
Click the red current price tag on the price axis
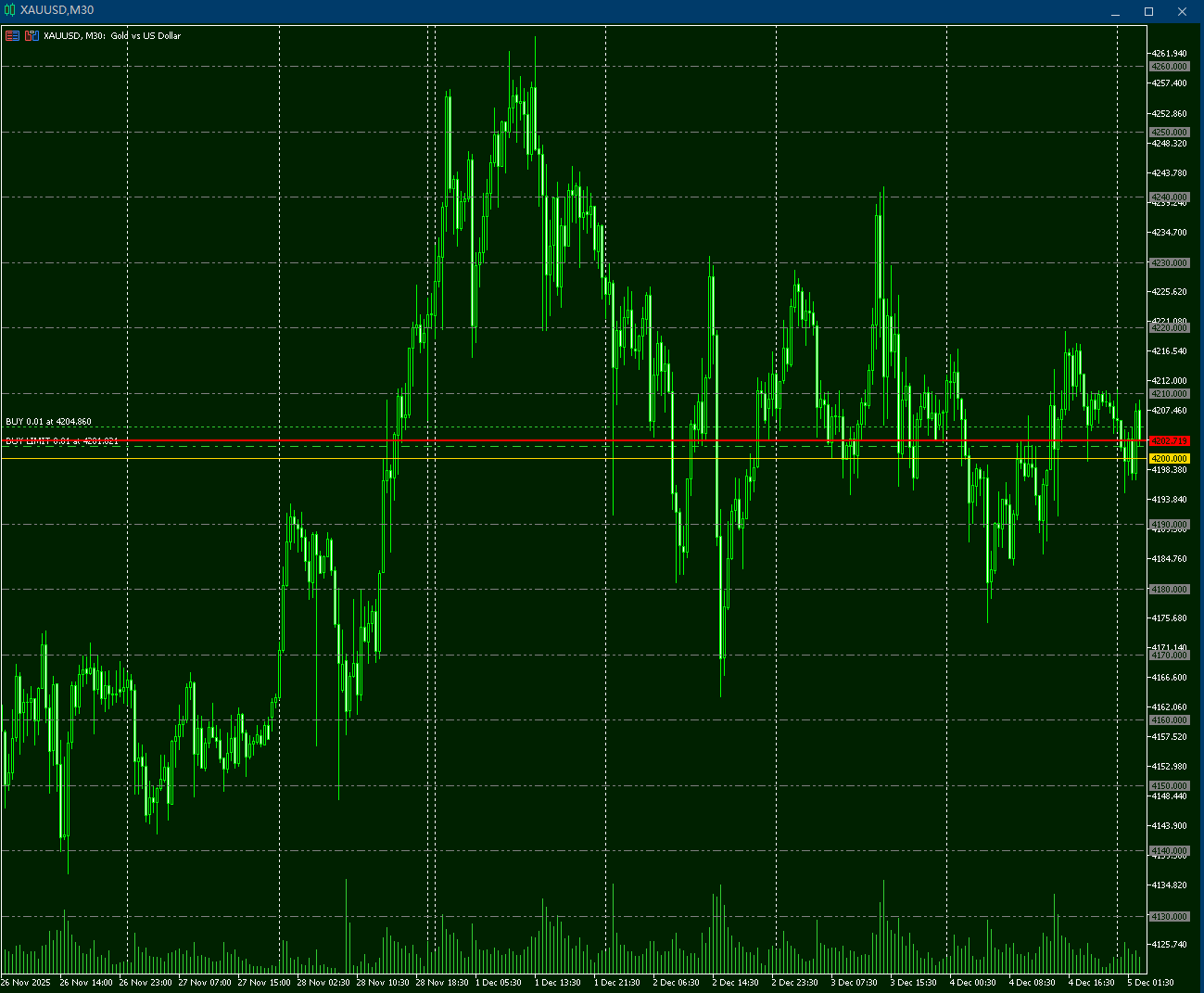(x=1169, y=440)
